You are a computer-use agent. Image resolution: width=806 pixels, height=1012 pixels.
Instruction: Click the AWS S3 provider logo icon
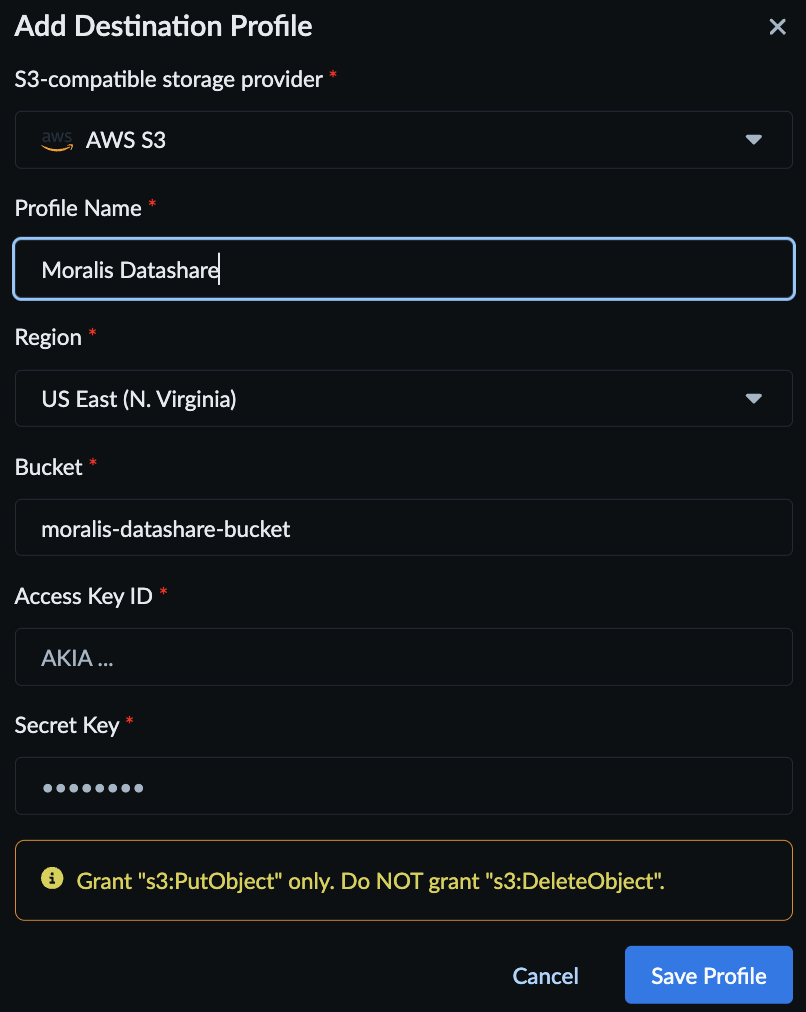pos(57,140)
